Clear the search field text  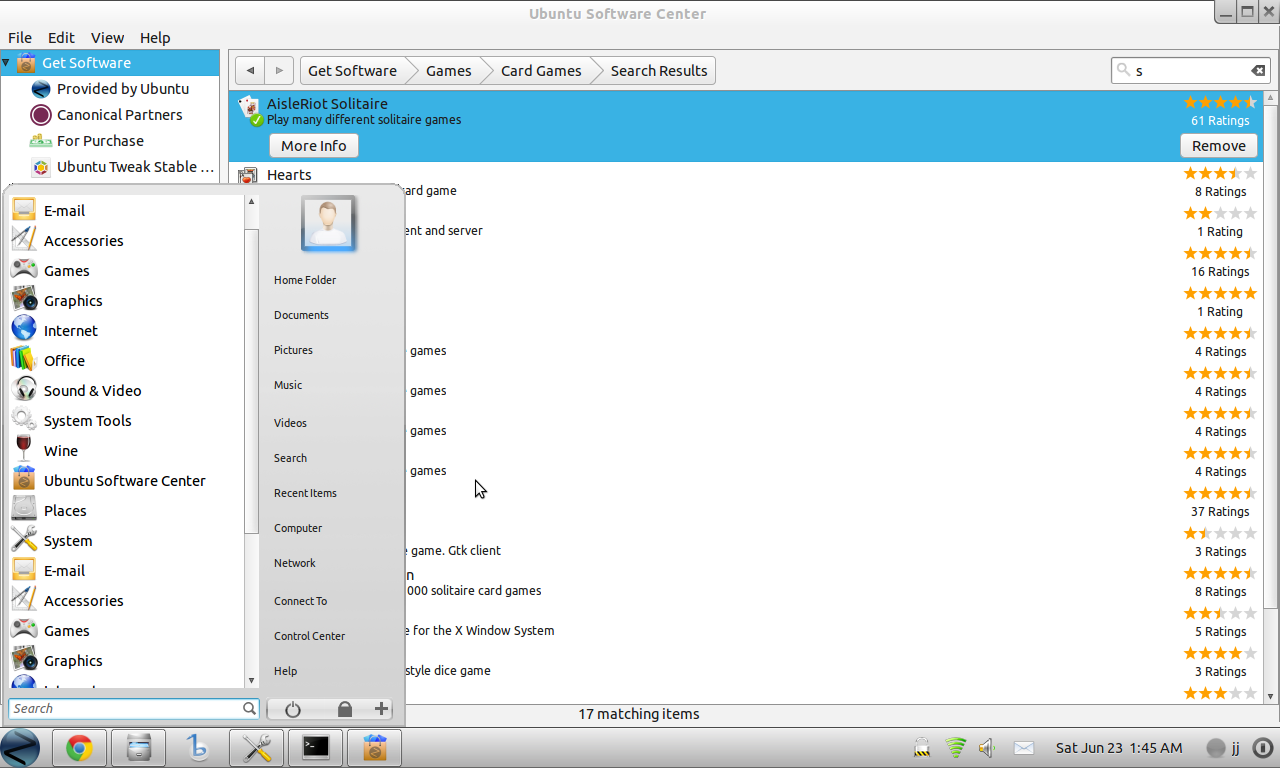pyautogui.click(x=1258, y=71)
